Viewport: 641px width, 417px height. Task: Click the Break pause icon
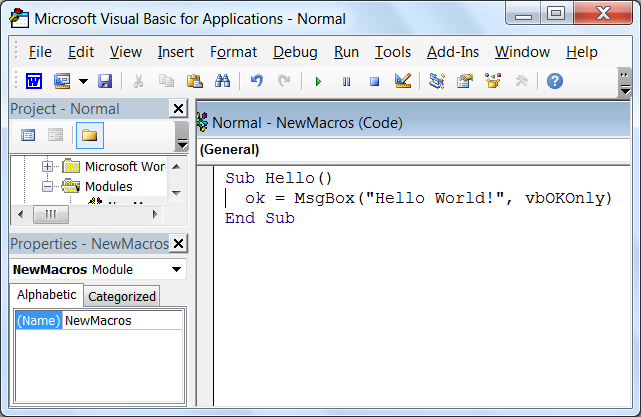(346, 81)
